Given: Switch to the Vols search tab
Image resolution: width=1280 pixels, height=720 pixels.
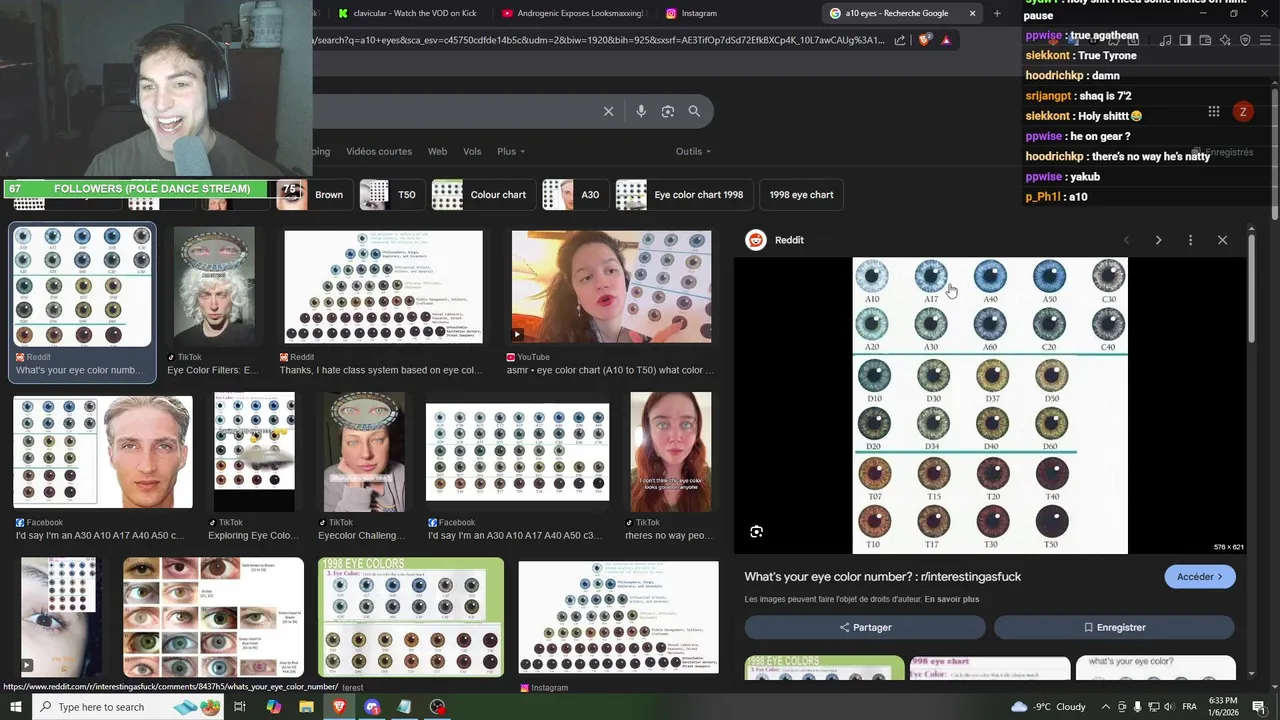Looking at the screenshot, I should pyautogui.click(x=472, y=151).
